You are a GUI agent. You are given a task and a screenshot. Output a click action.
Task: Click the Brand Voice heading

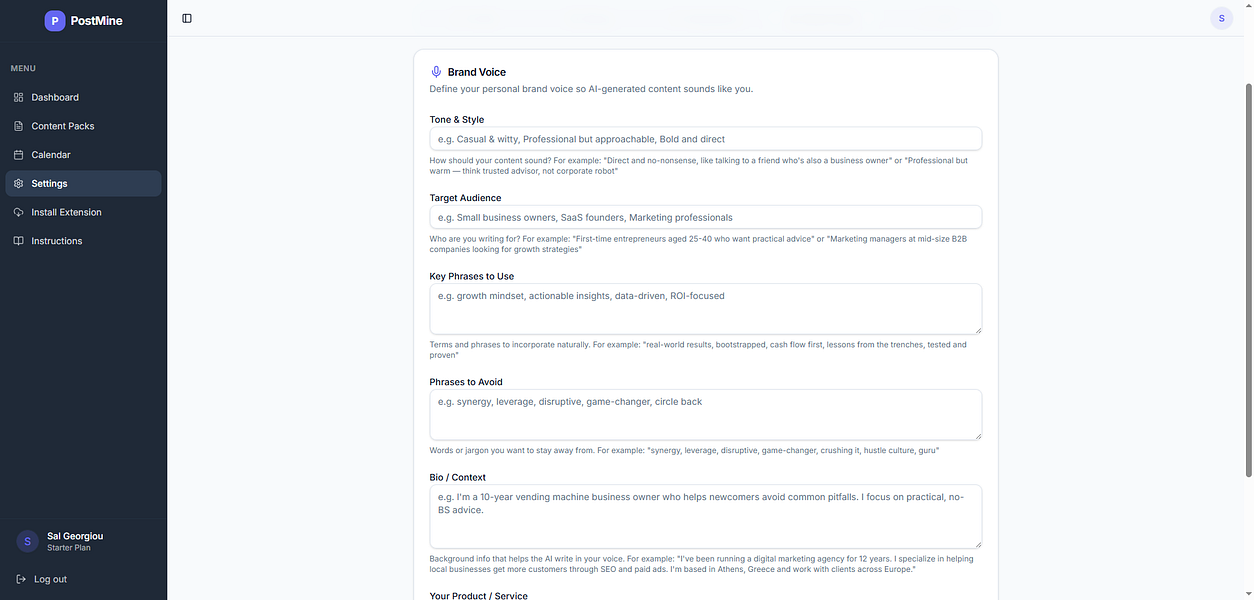477,72
